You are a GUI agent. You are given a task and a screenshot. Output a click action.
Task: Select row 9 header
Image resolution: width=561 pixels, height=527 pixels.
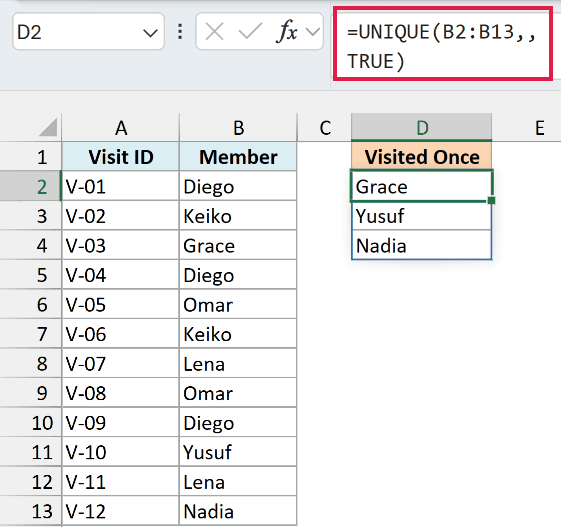(31, 393)
